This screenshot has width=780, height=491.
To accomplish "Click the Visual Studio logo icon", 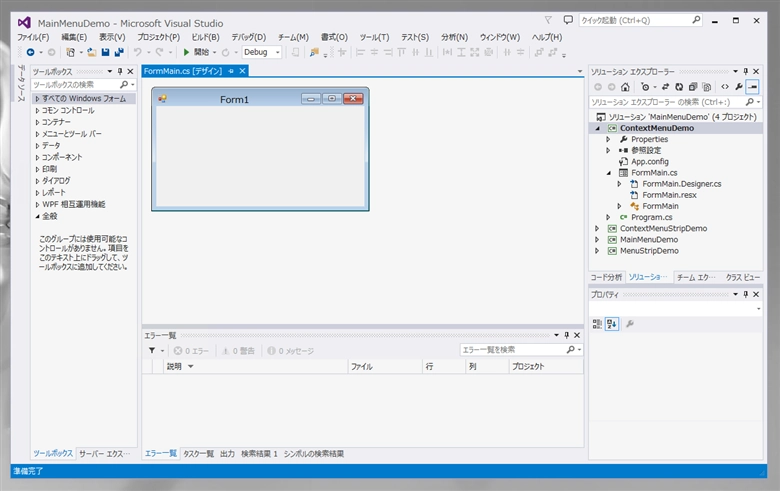I will pyautogui.click(x=24, y=23).
